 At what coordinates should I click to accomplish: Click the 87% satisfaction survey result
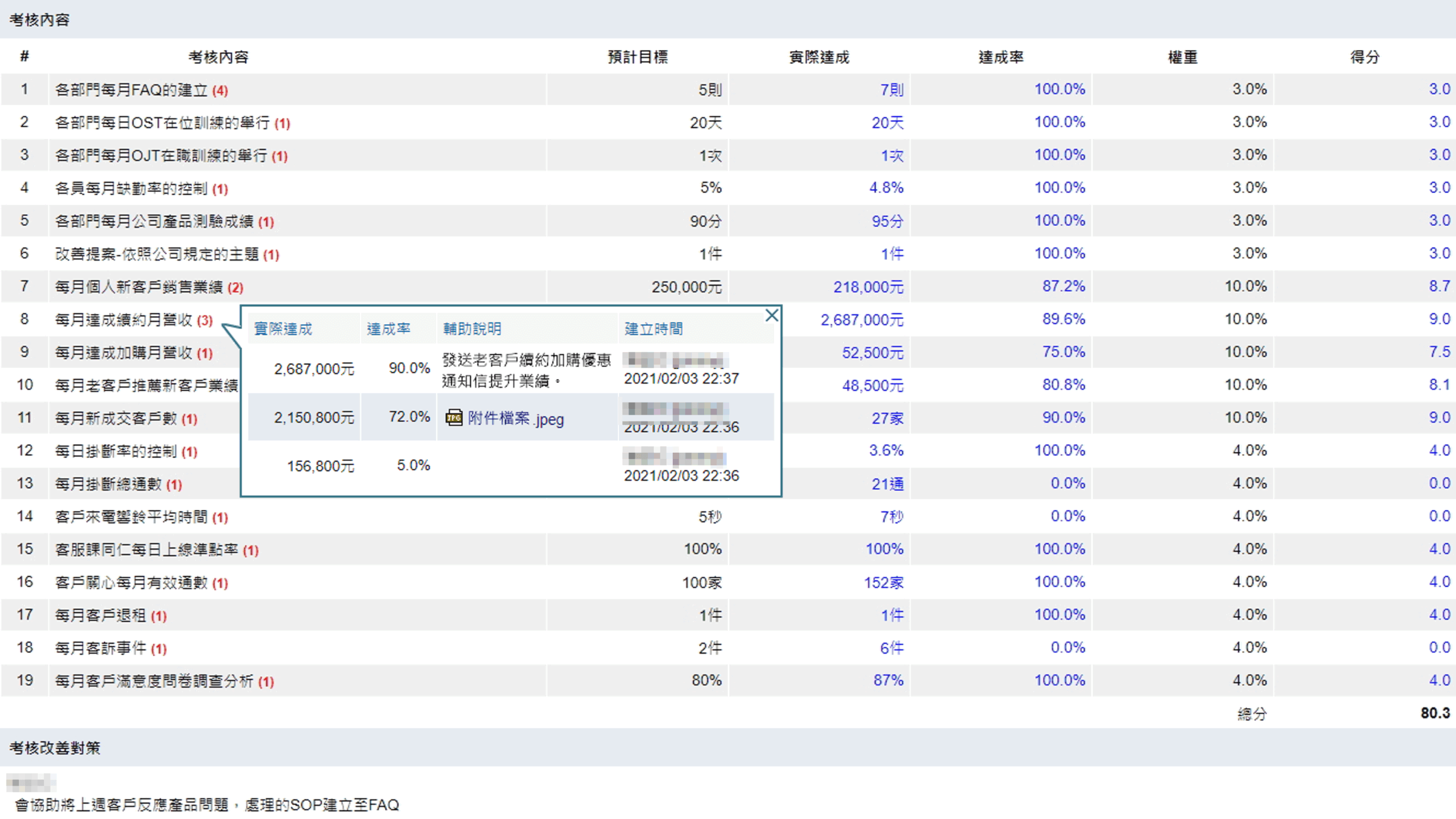click(x=888, y=681)
